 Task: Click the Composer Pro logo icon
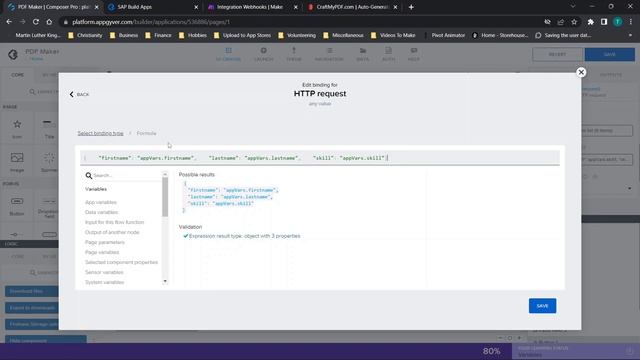tap(13, 54)
